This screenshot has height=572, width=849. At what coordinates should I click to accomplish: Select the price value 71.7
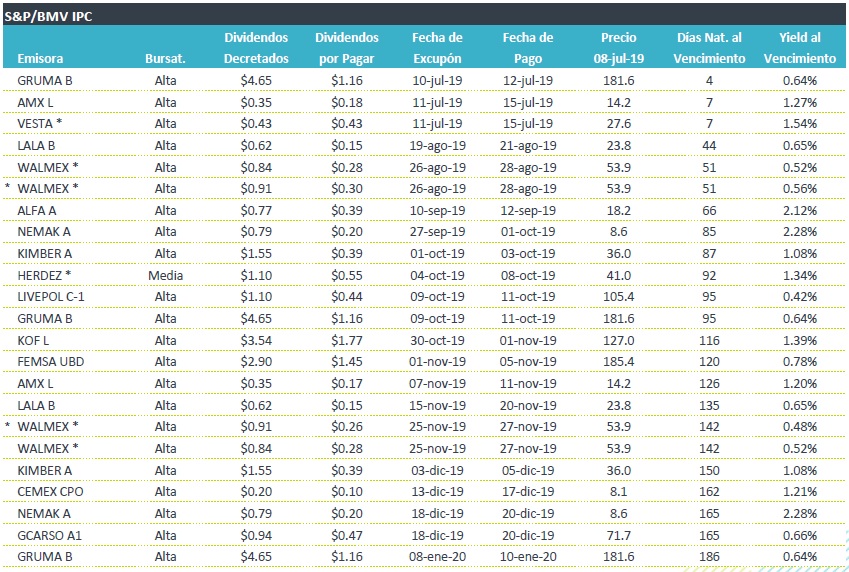pos(619,535)
